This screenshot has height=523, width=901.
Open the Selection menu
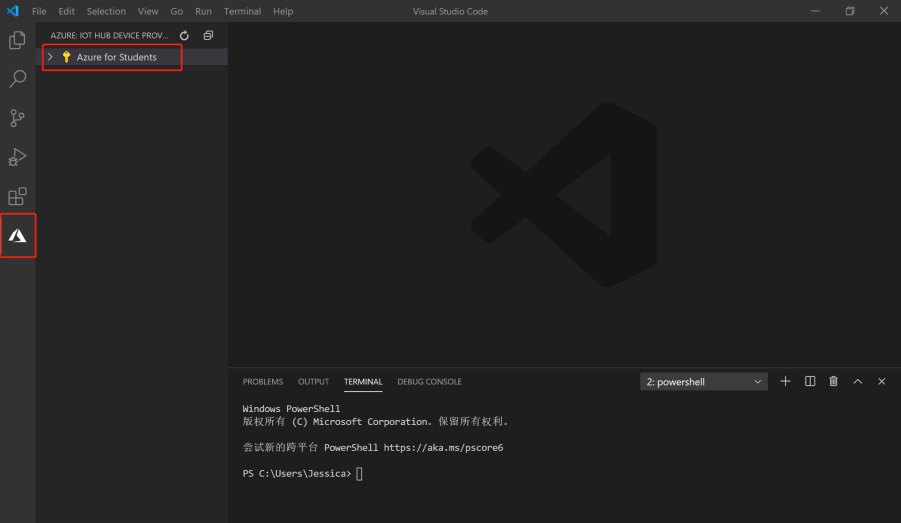[x=106, y=11]
